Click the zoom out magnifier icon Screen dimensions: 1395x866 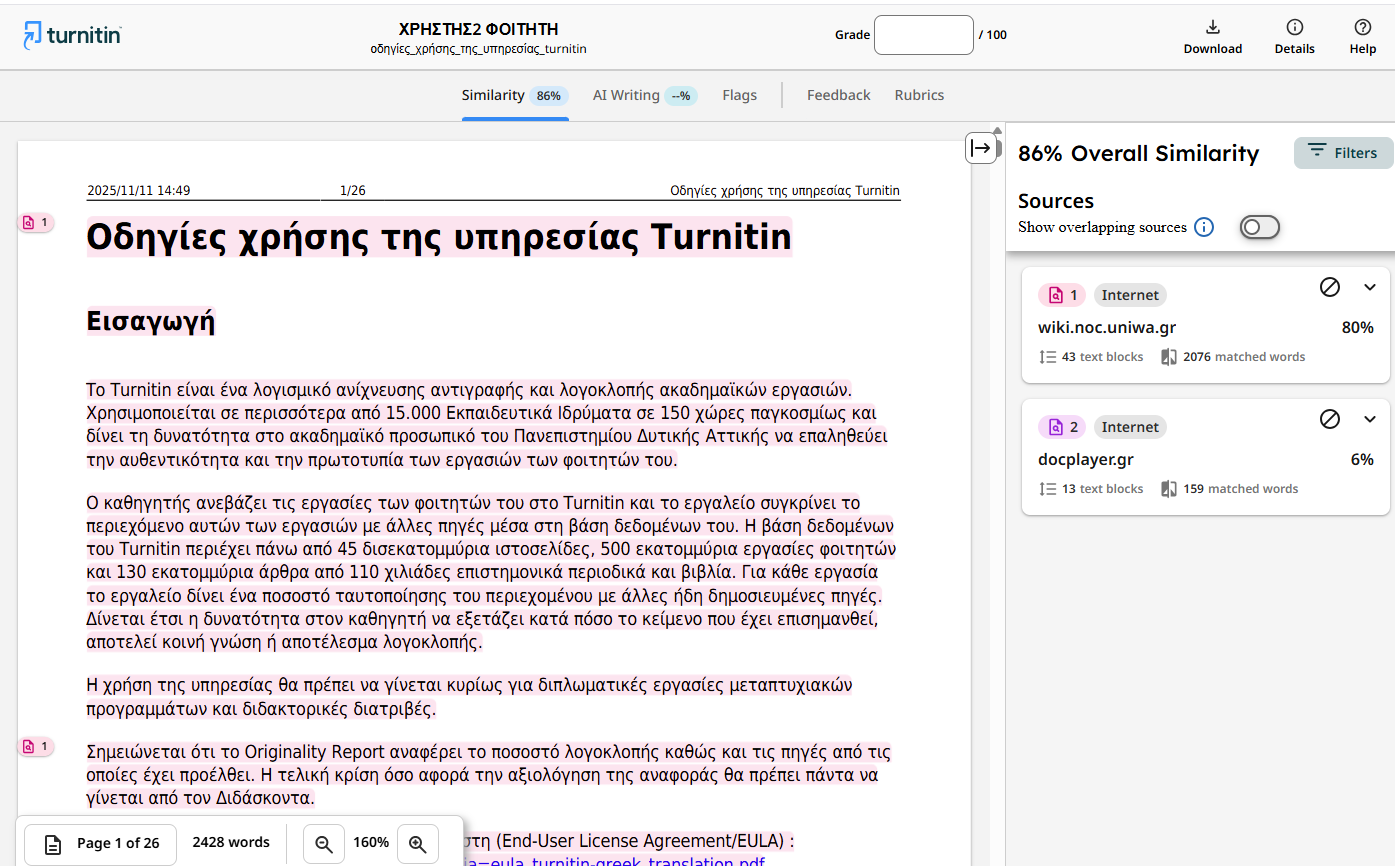tap(324, 843)
